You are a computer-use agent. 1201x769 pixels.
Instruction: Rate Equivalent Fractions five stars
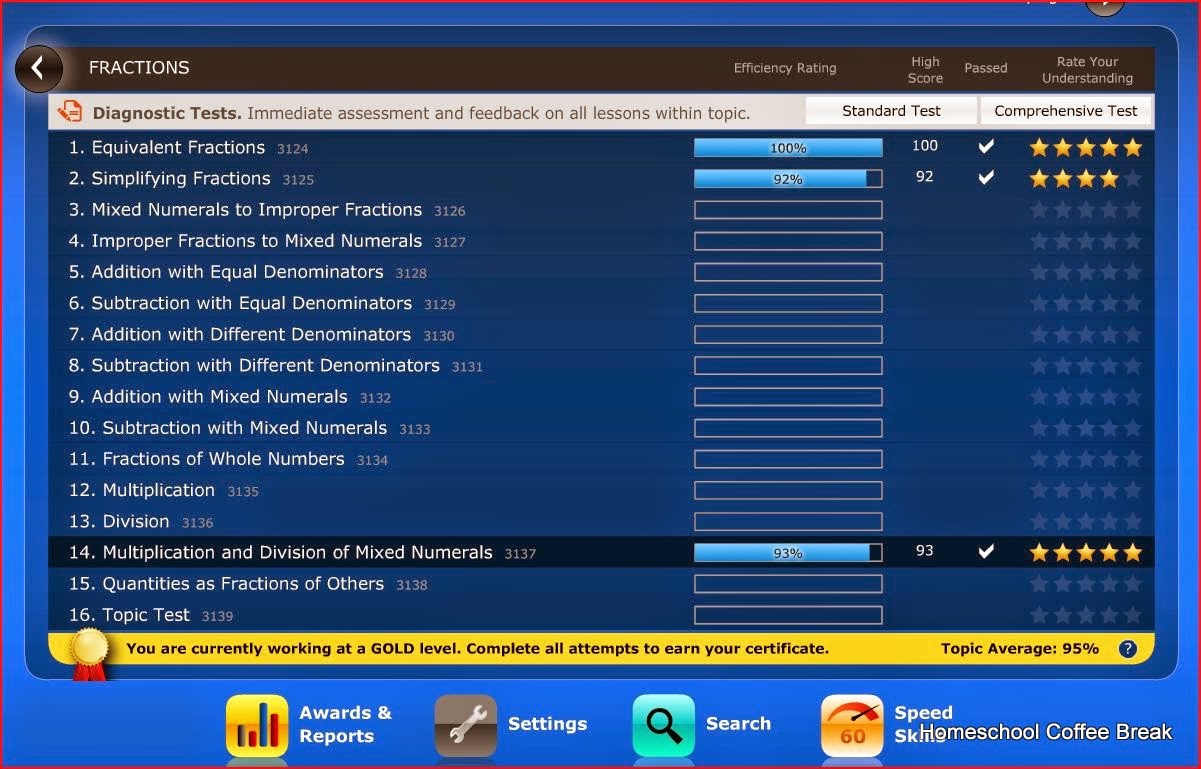1132,147
